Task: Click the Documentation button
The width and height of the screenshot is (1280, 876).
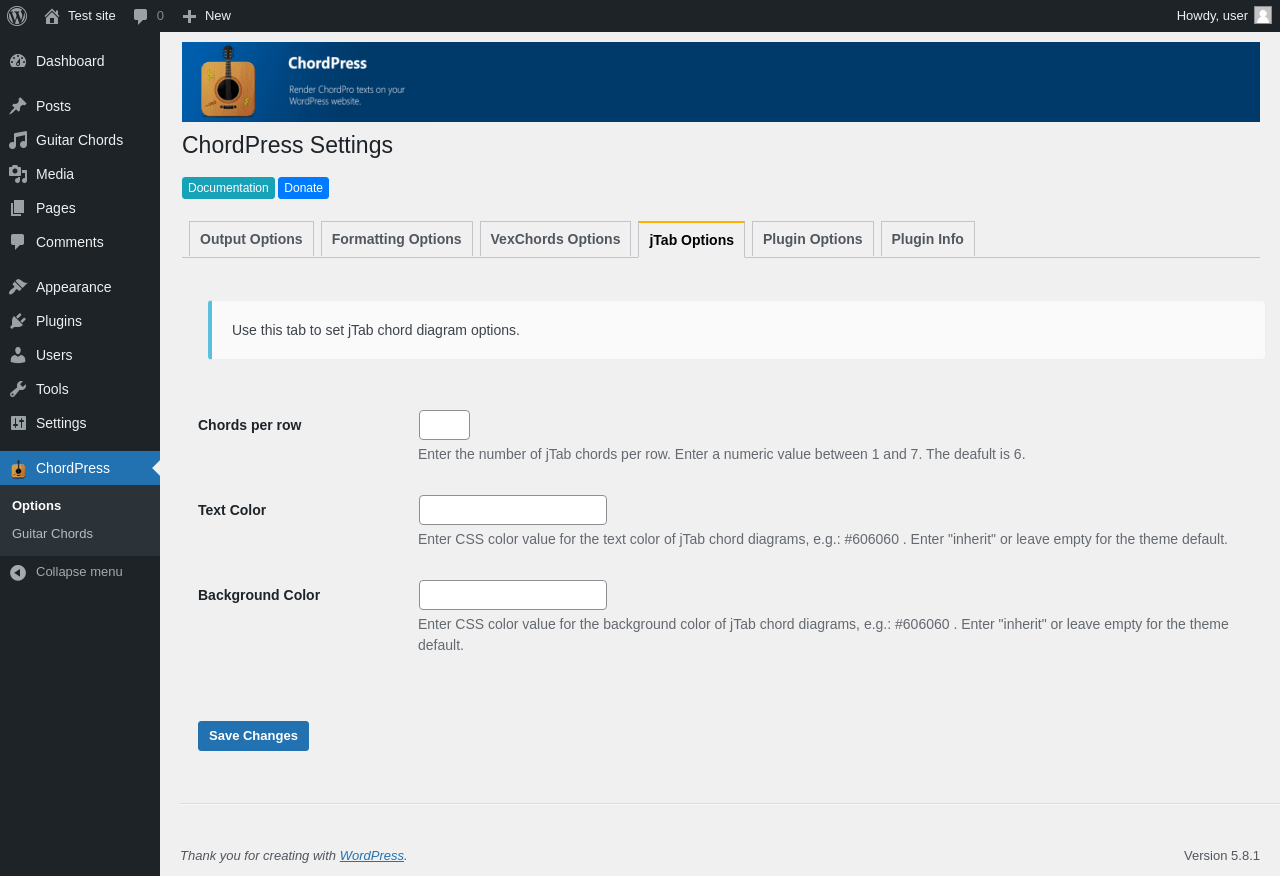Action: pyautogui.click(x=228, y=188)
